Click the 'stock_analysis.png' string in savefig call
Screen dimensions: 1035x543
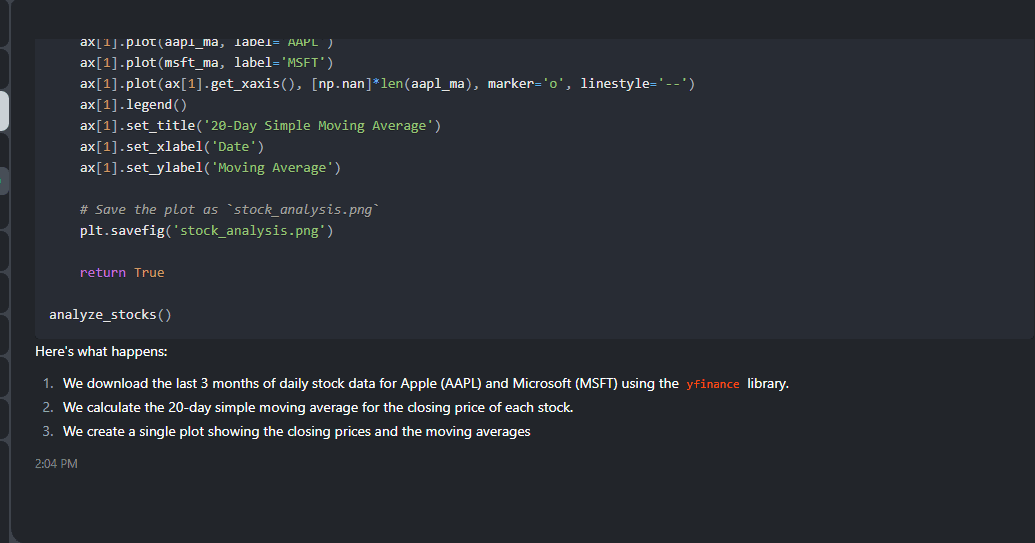[249, 230]
